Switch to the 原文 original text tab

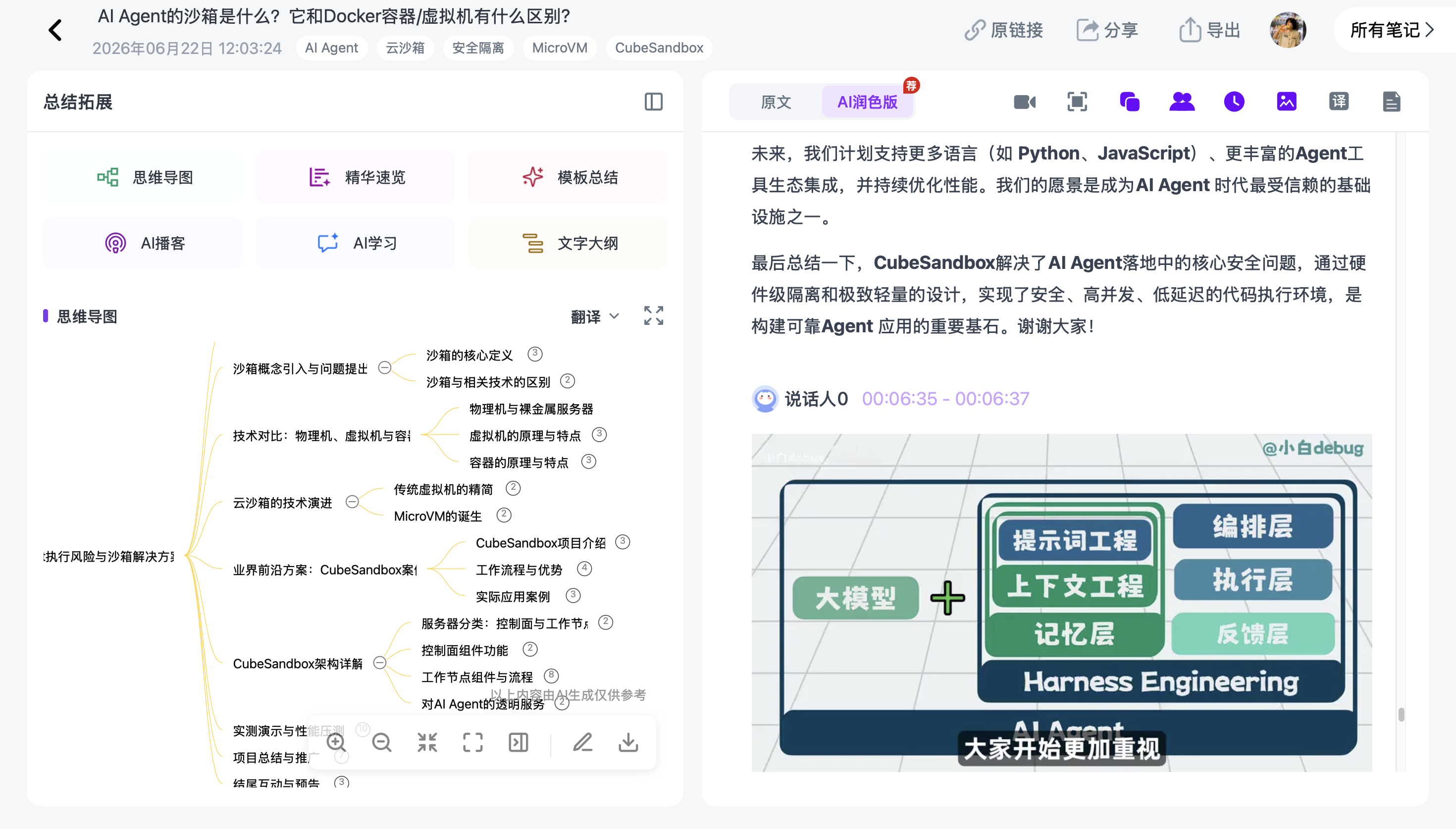tap(776, 102)
